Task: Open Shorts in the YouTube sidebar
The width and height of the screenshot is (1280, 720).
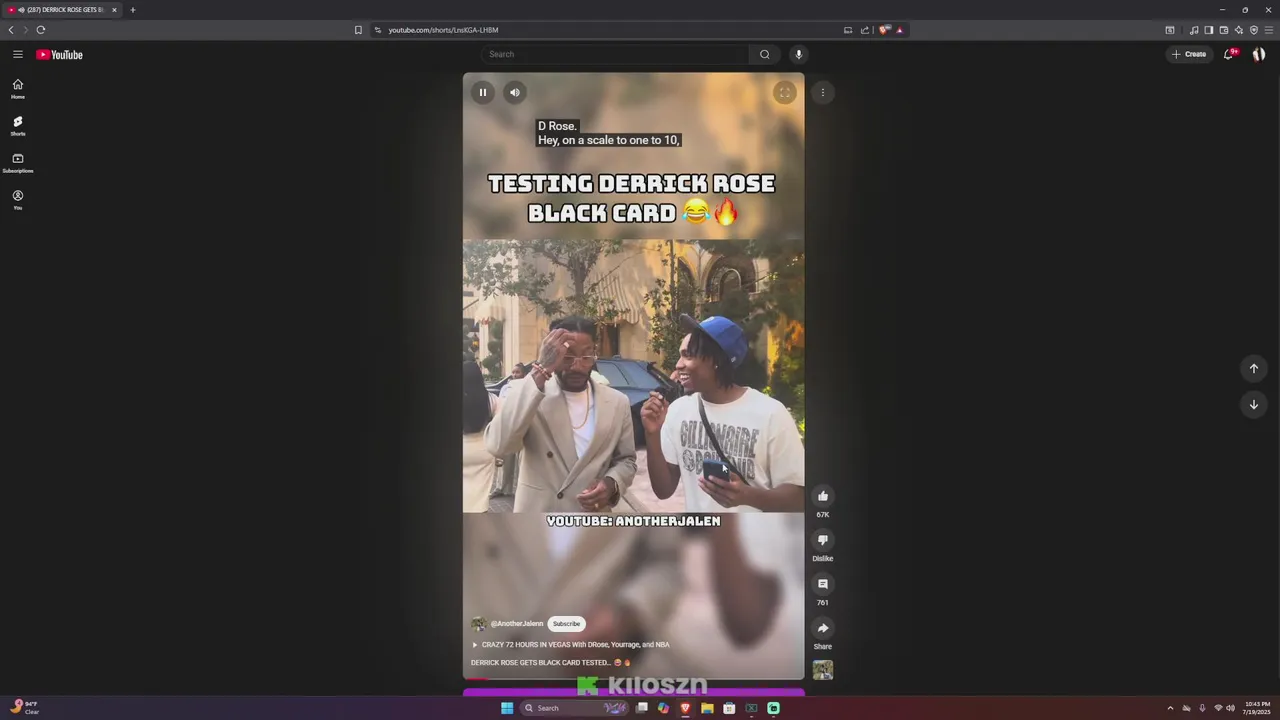Action: click(17, 126)
